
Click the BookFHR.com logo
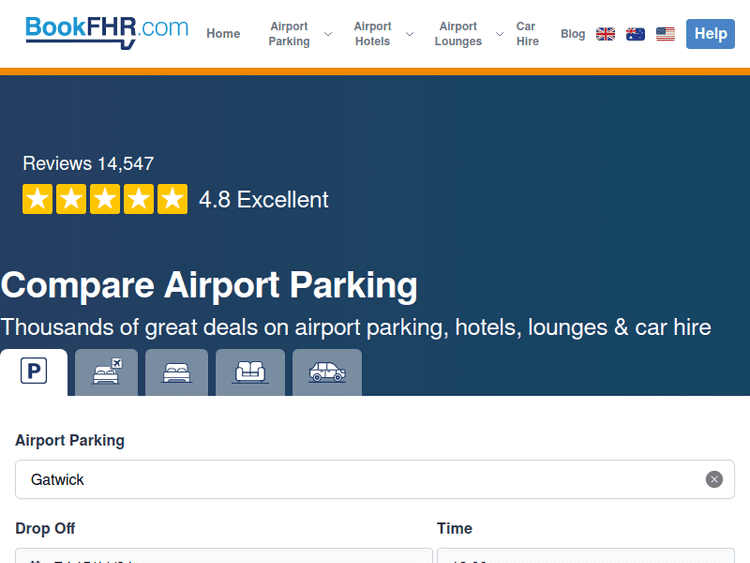click(x=106, y=30)
